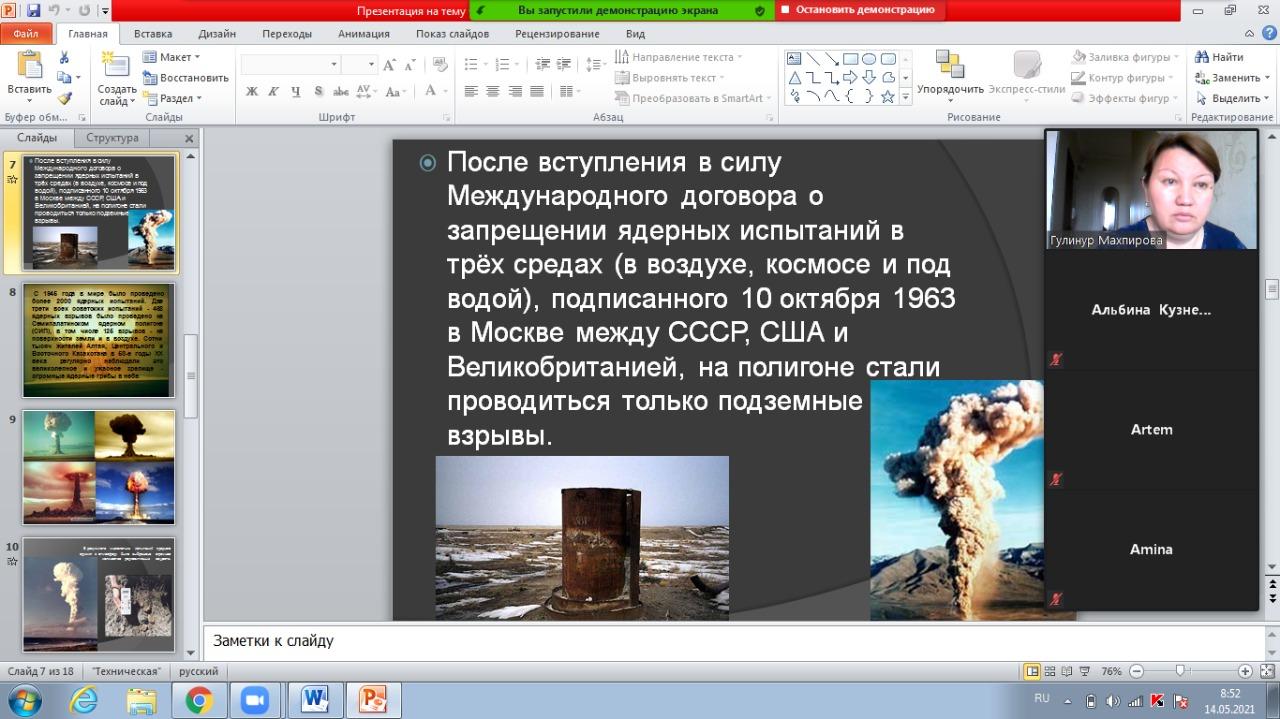This screenshot has height=719, width=1280.
Task: Select the Format Painter brush icon
Action: [x=65, y=98]
